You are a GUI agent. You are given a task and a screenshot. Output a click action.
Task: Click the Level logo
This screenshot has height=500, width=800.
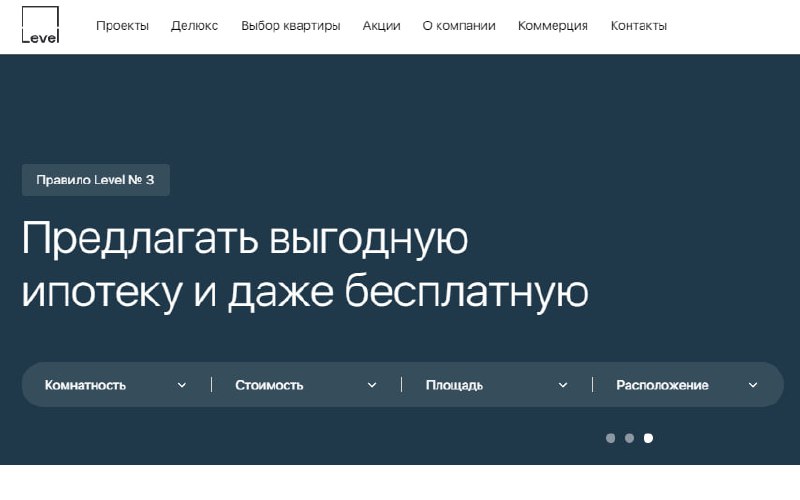(x=40, y=24)
